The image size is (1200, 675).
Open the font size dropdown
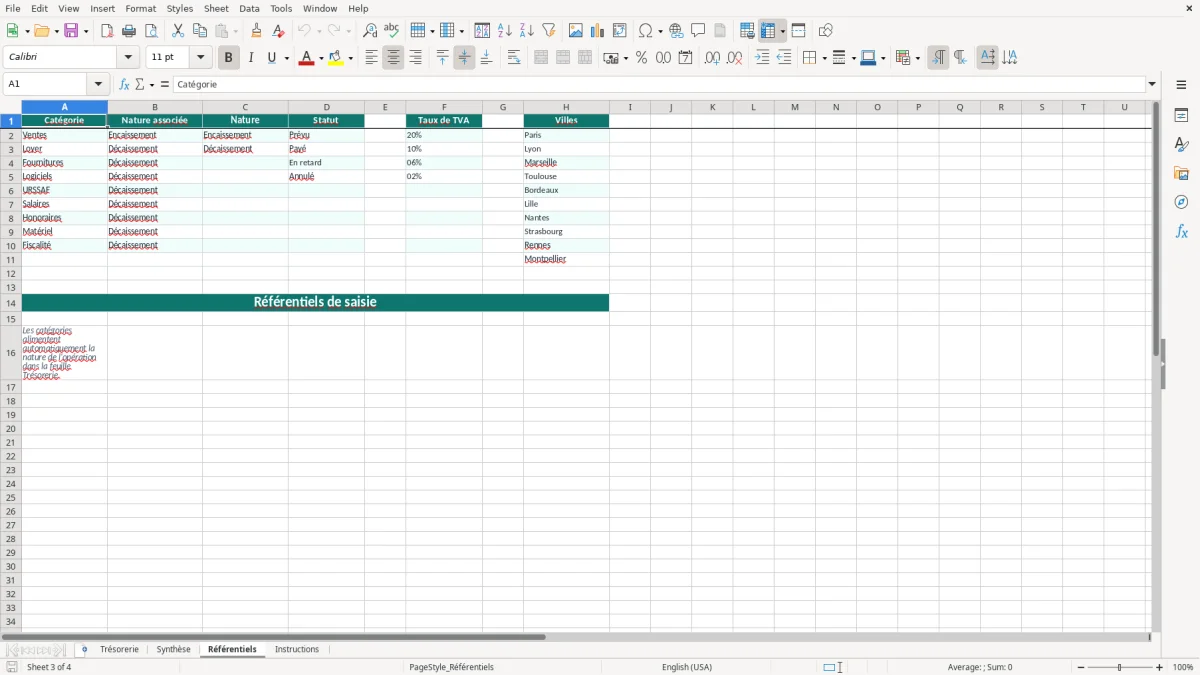coord(200,58)
